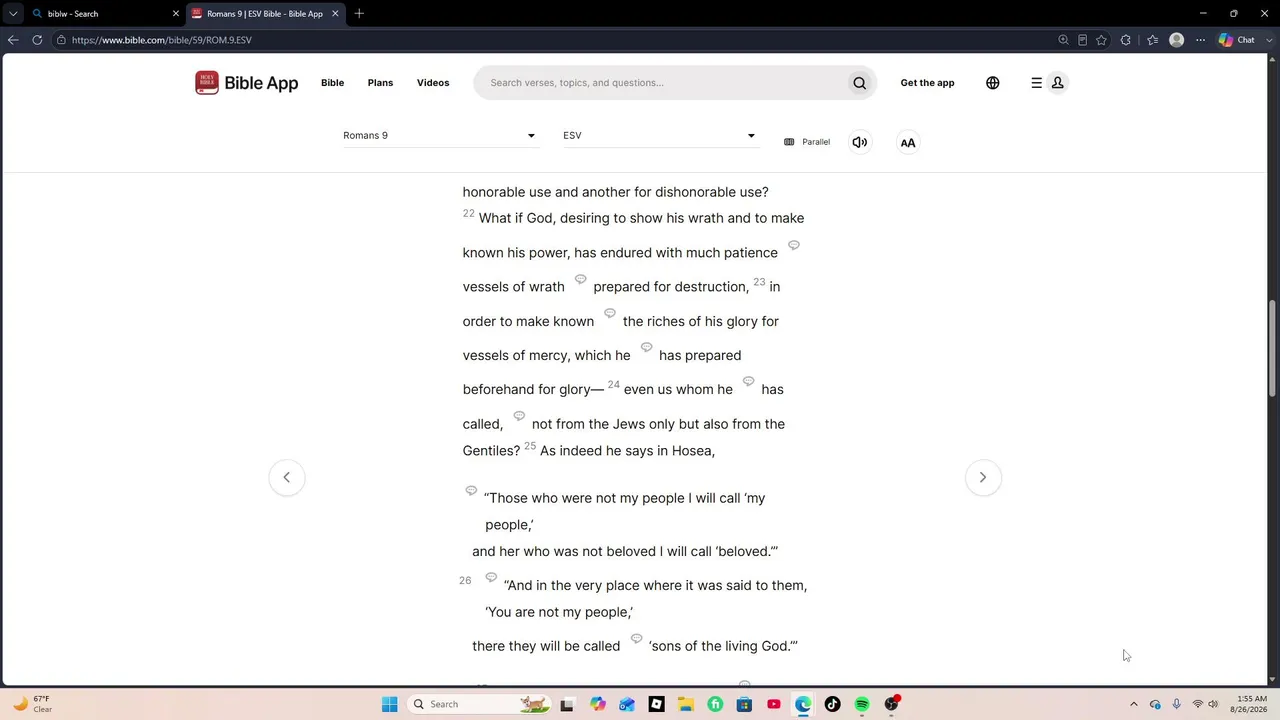
Task: Open the hamburger menu icon
Action: coord(1036,83)
